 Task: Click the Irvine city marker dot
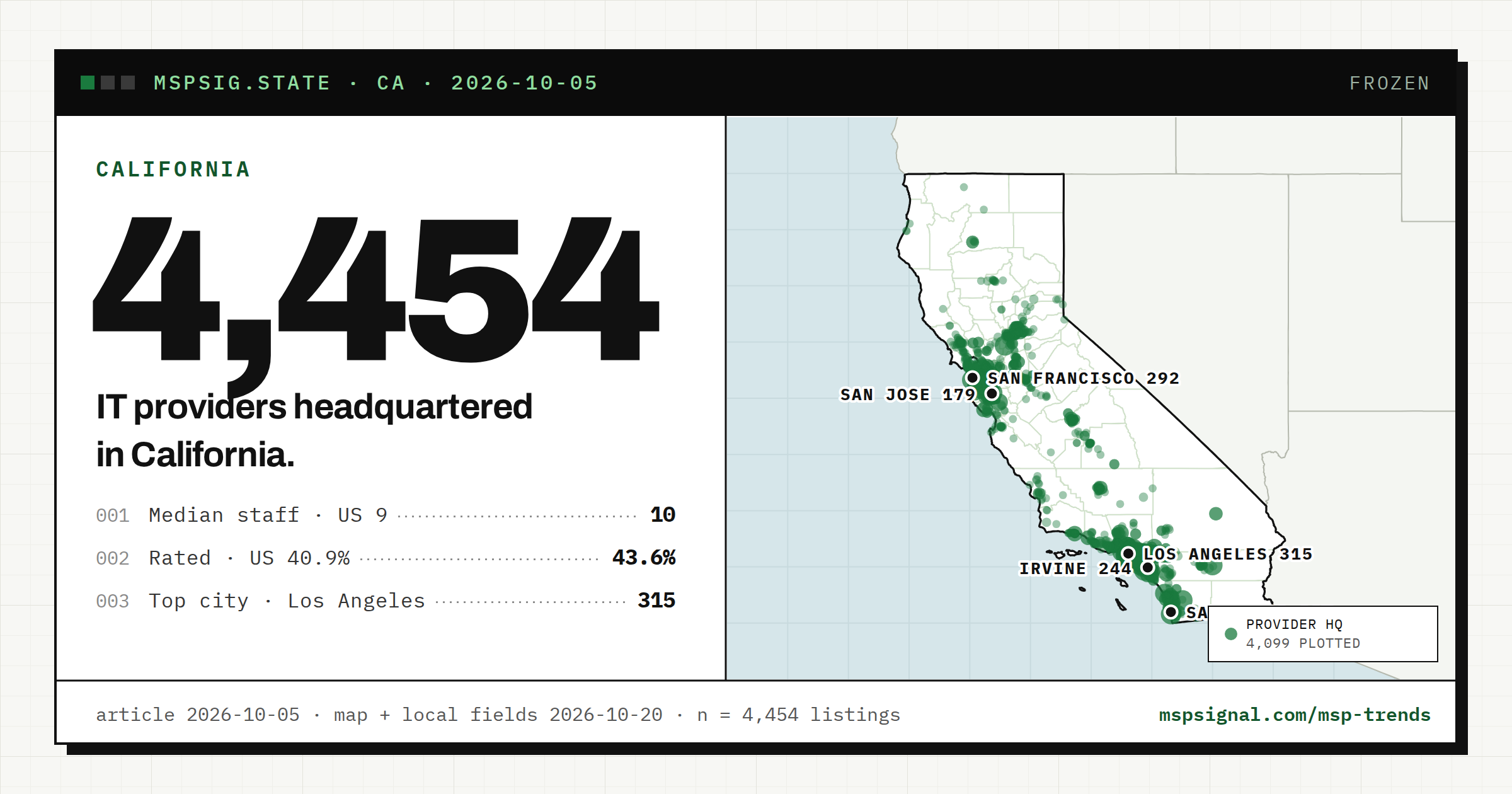(1148, 568)
